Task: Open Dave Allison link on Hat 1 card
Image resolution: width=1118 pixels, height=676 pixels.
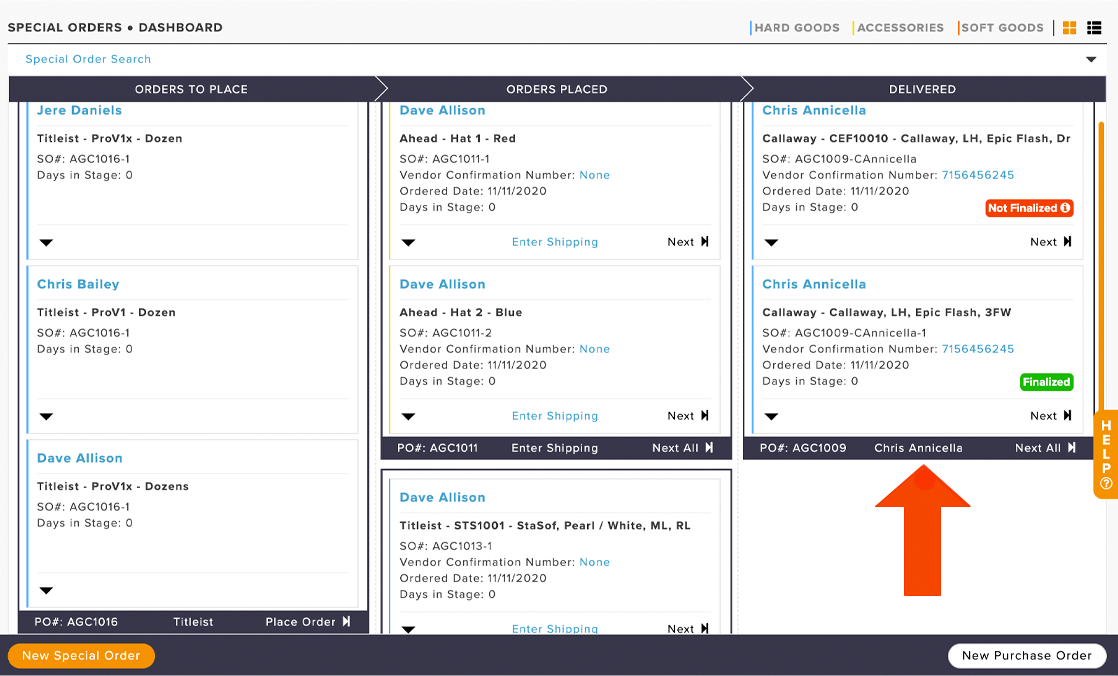Action: coord(442,111)
